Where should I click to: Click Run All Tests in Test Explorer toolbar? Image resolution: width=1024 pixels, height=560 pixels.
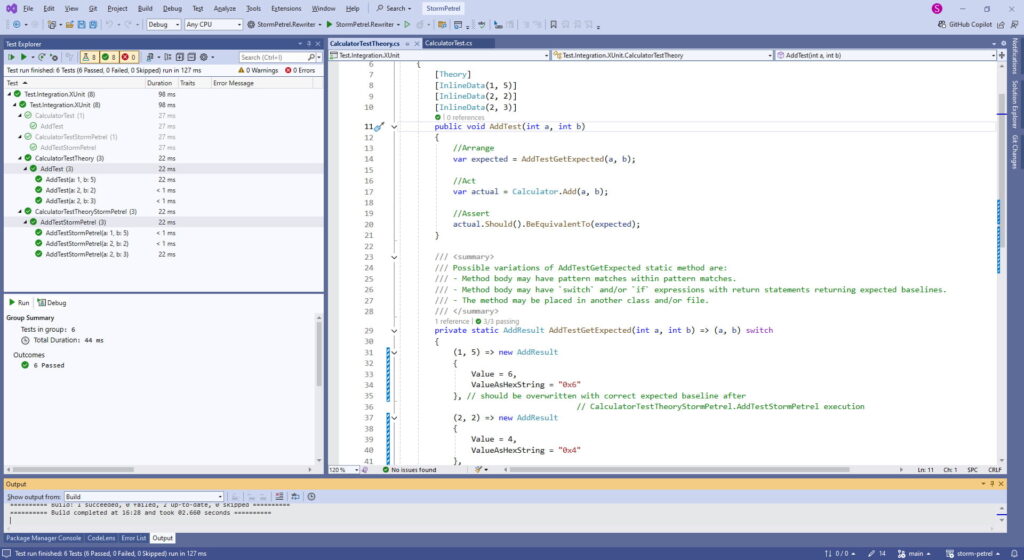(10, 57)
